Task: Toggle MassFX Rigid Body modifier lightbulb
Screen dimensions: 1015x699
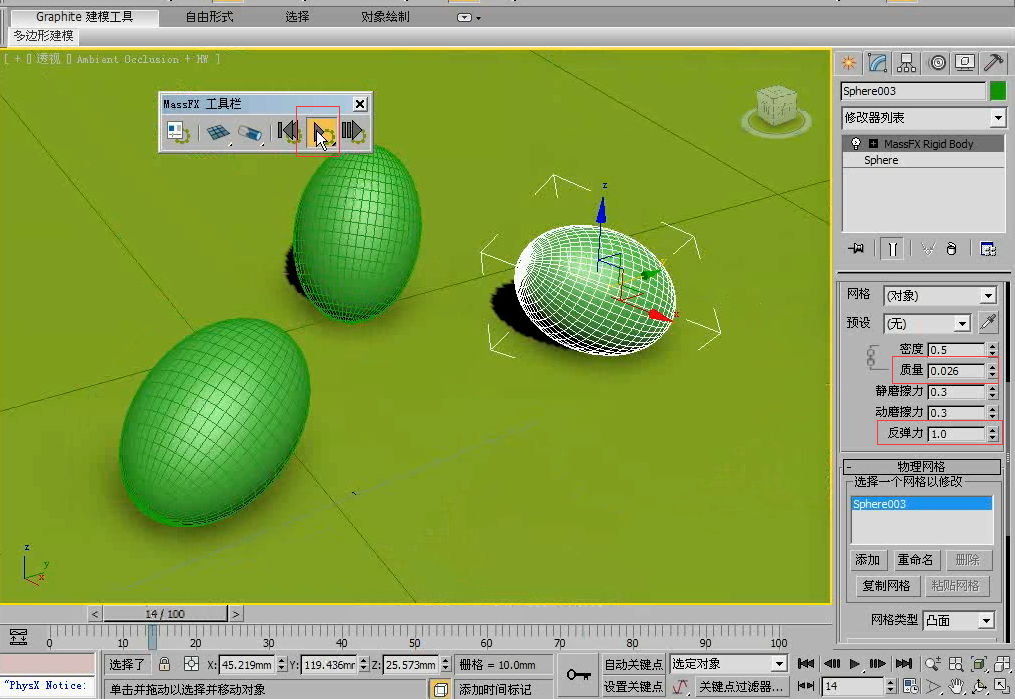Action: 856,144
